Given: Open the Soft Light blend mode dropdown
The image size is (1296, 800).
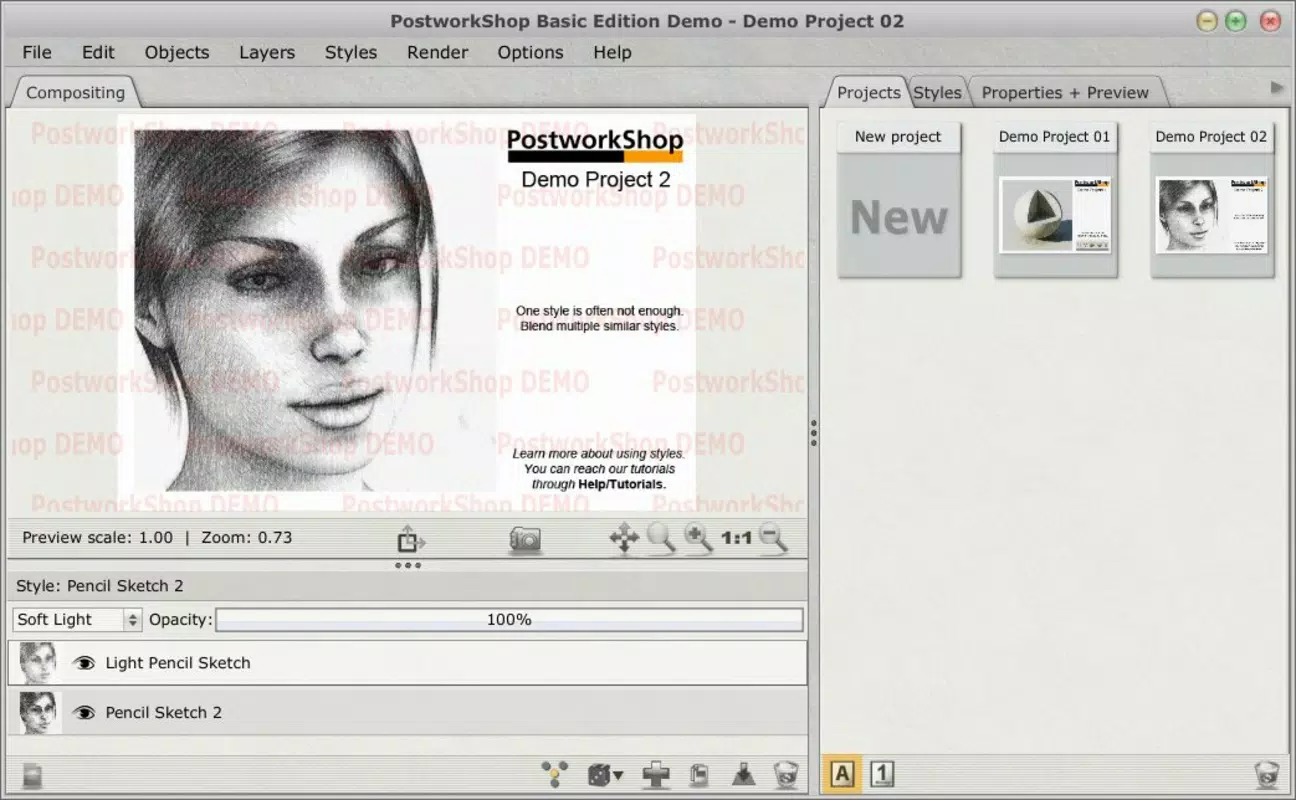Looking at the screenshot, I should pyautogui.click(x=77, y=620).
